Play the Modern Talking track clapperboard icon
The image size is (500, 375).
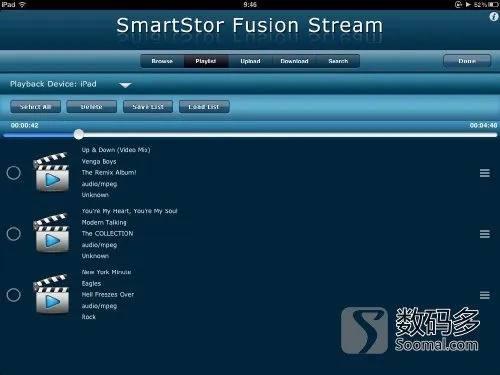(51, 233)
